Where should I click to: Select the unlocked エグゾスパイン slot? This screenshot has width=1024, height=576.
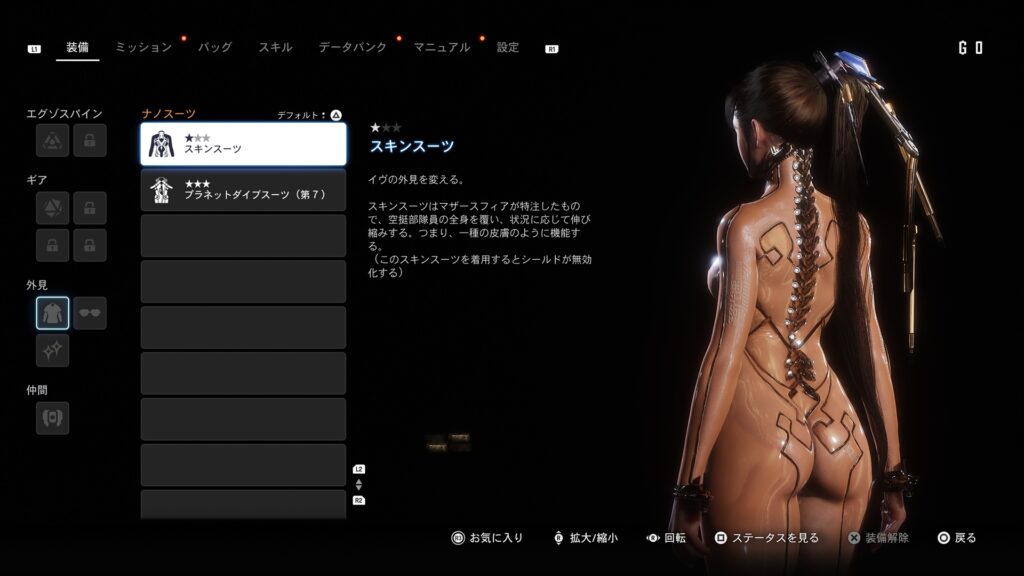click(53, 140)
